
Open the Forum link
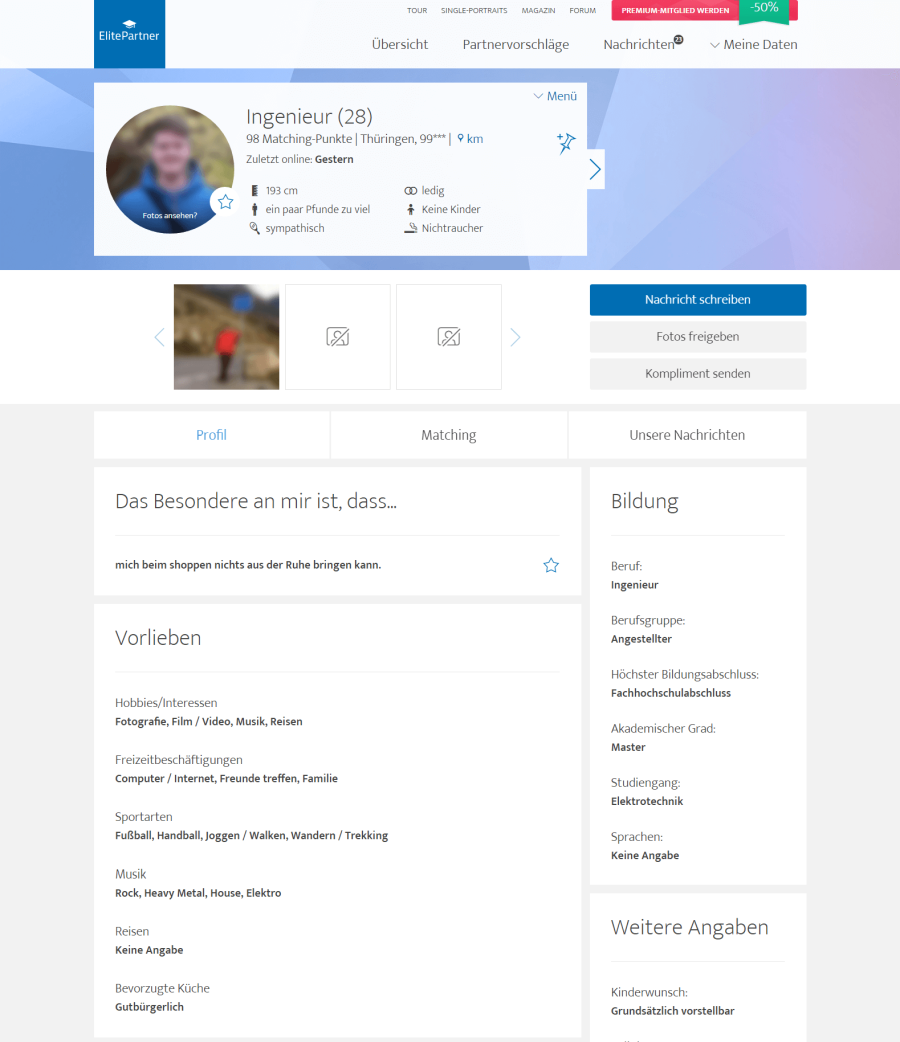click(582, 11)
